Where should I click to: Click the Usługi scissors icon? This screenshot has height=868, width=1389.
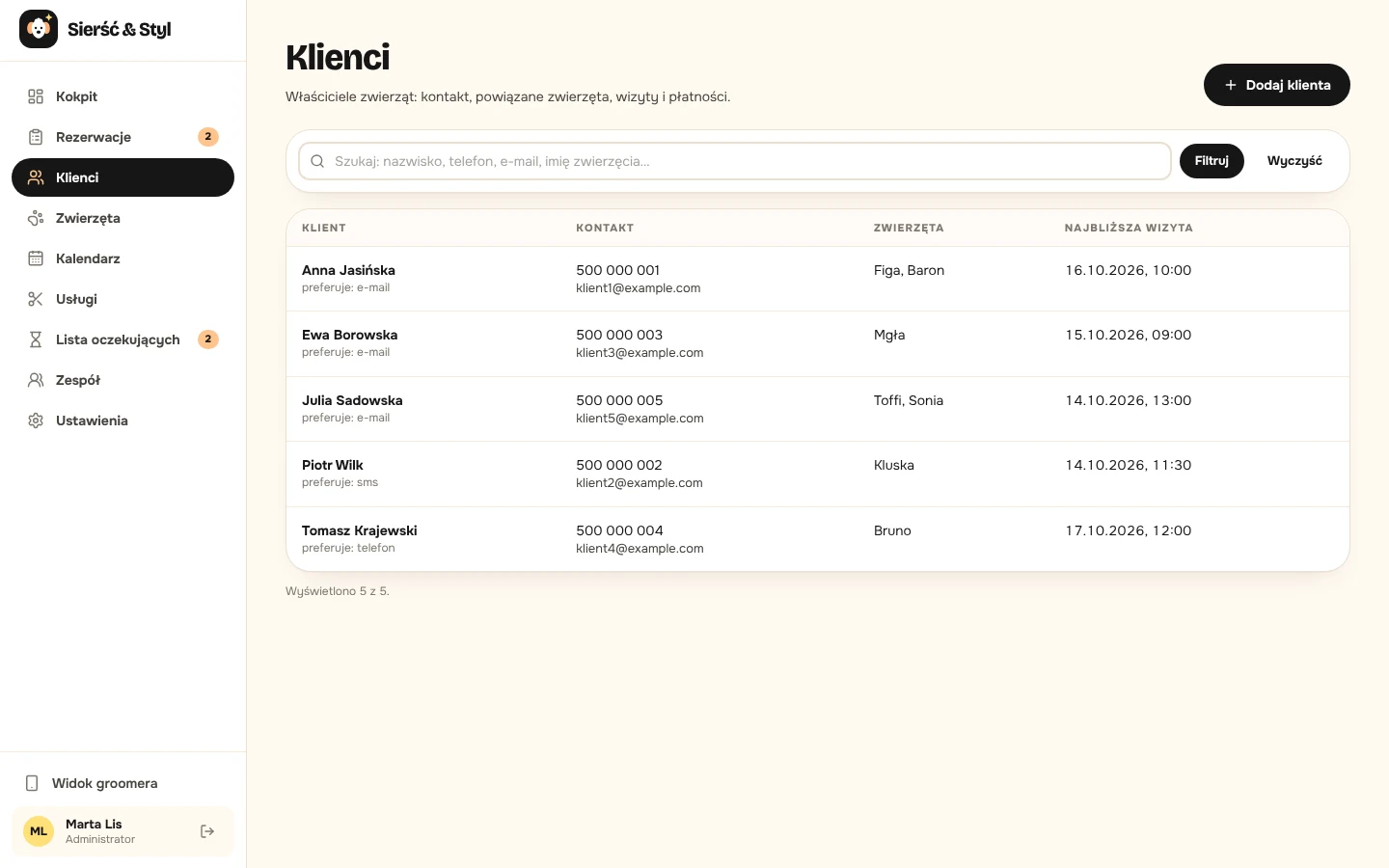pos(36,299)
